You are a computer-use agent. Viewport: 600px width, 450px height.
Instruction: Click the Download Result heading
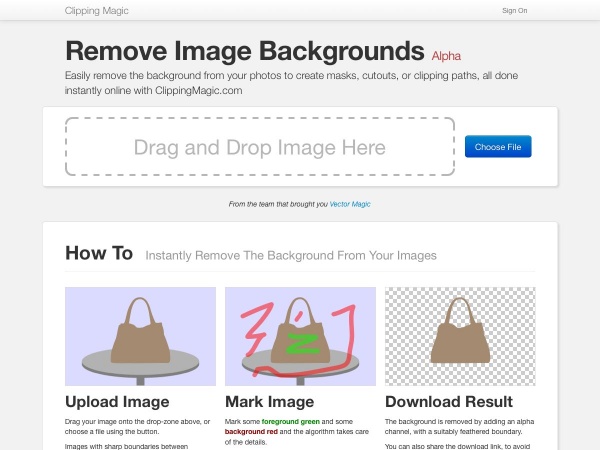click(449, 402)
